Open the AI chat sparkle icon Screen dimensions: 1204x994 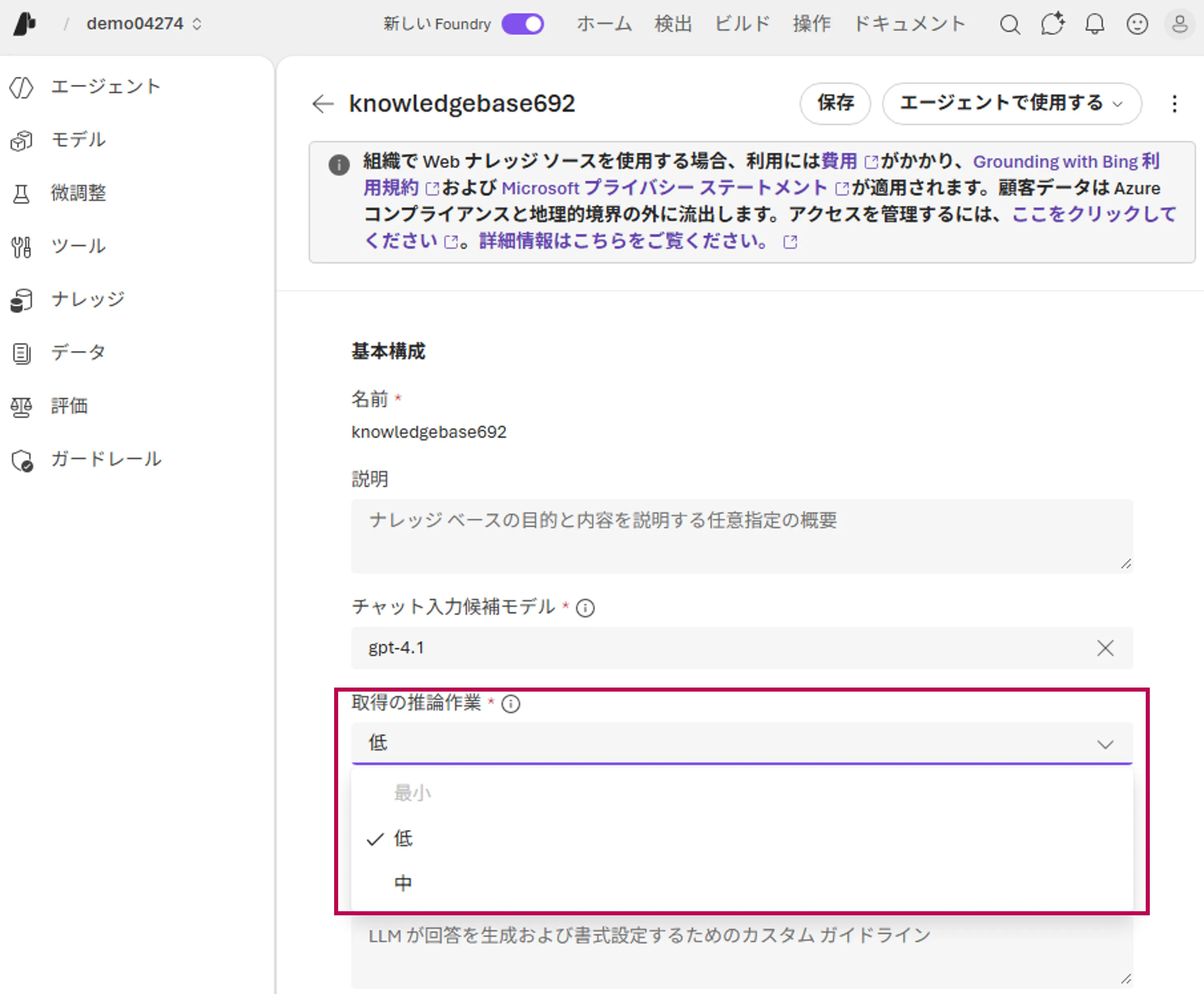pos(1052,24)
